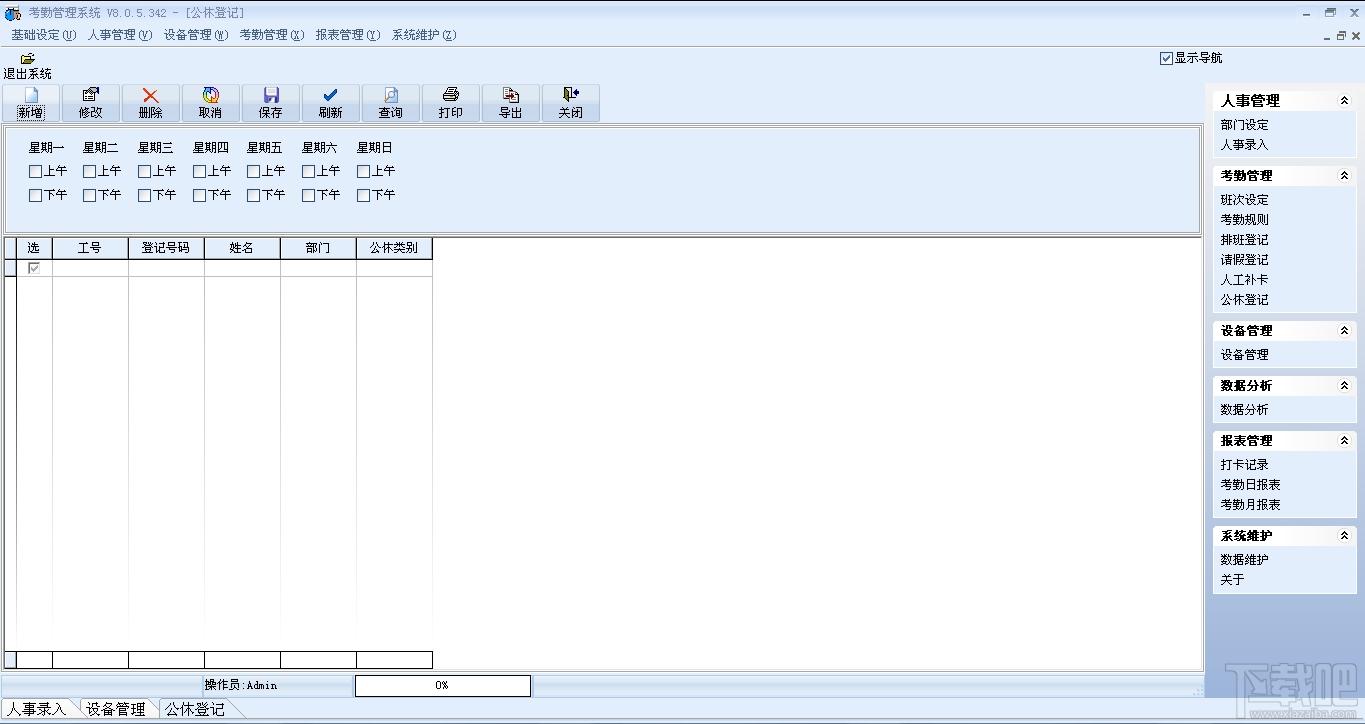Check 星期一 下午 checkbox
The width and height of the screenshot is (1365, 724).
pyautogui.click(x=36, y=195)
